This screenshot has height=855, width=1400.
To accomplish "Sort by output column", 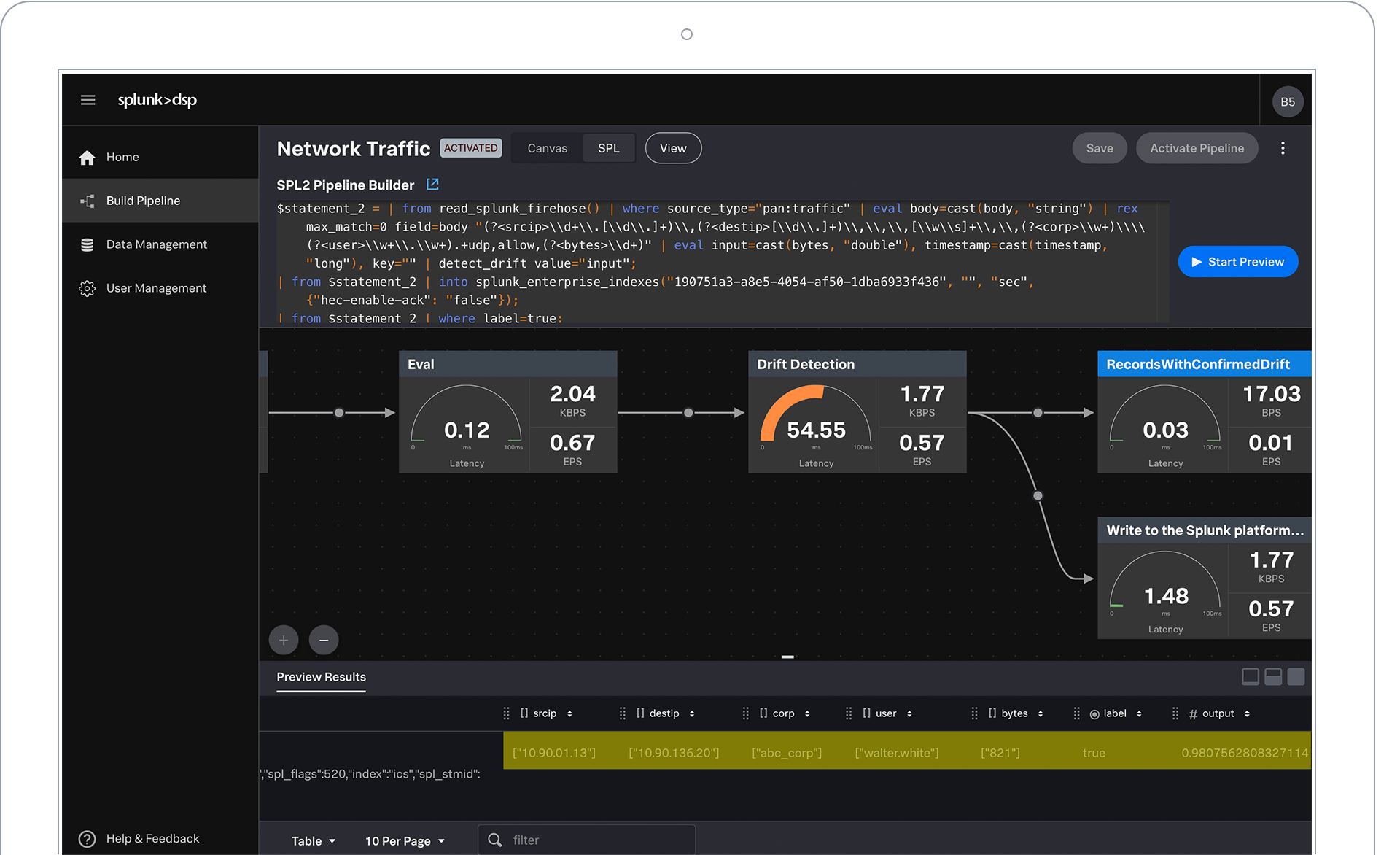I will [1247, 713].
